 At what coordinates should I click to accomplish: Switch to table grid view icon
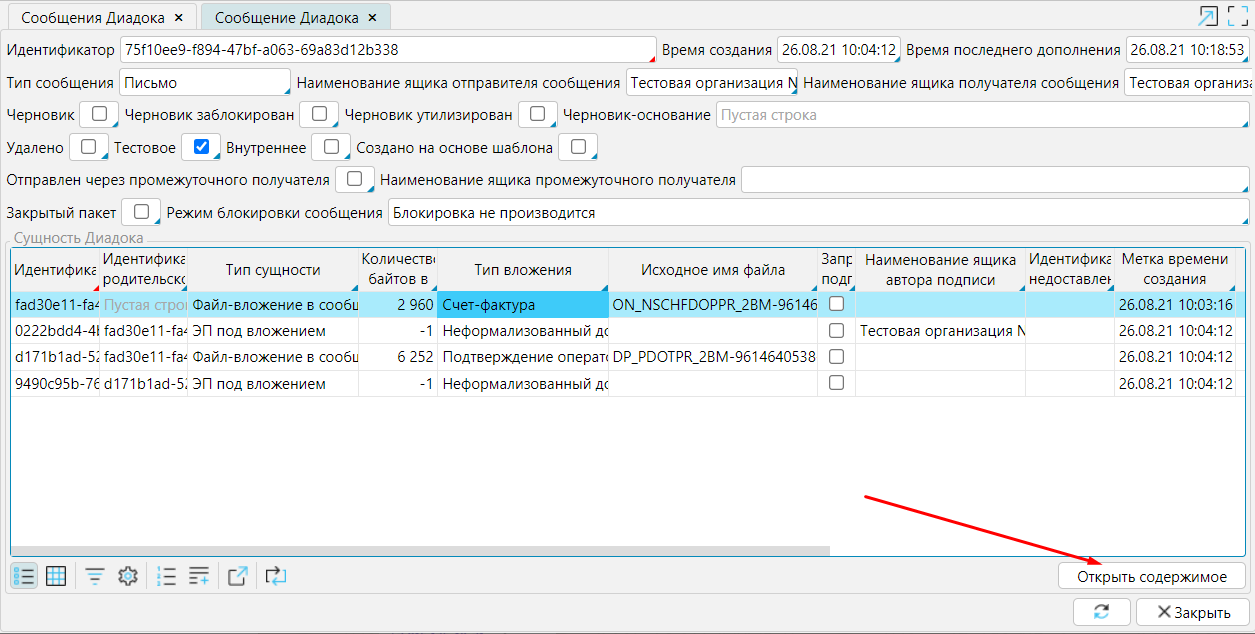click(56, 576)
